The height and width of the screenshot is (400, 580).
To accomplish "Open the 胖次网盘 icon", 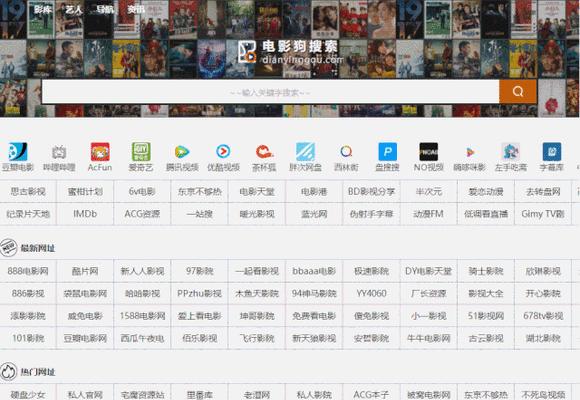I will pos(305,152).
